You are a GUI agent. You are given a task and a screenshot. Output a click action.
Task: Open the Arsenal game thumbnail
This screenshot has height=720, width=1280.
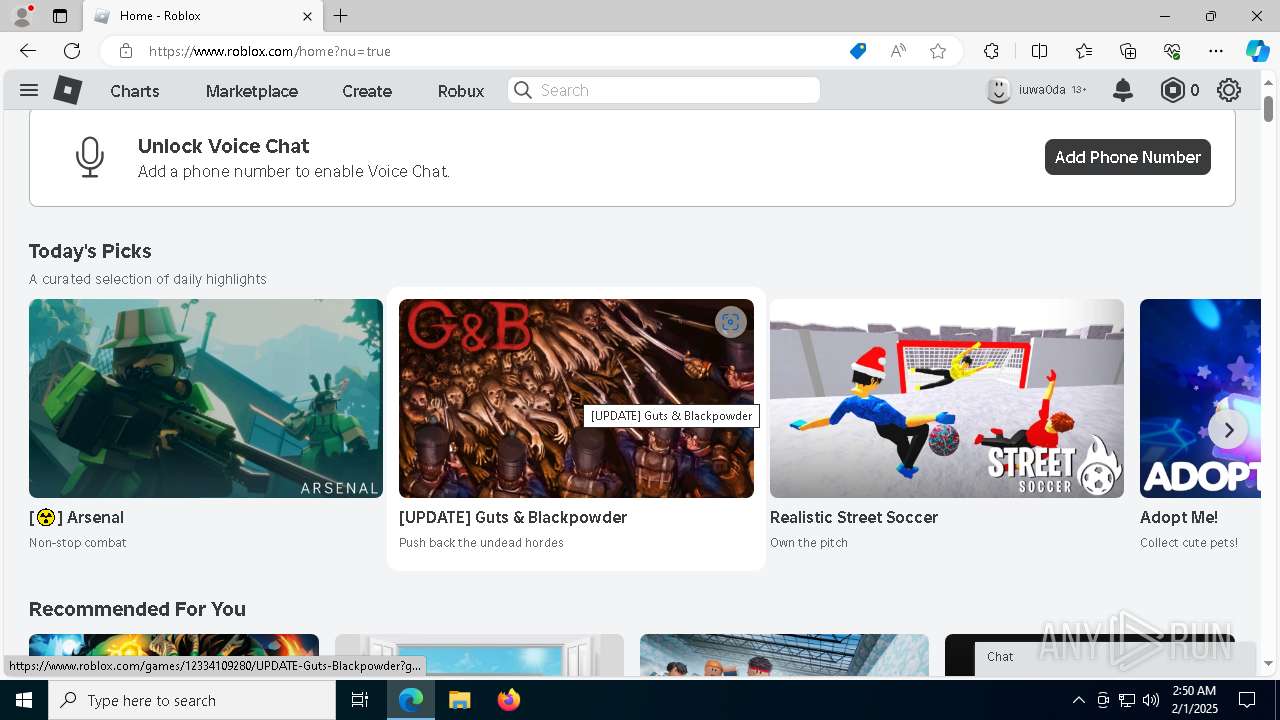point(206,398)
